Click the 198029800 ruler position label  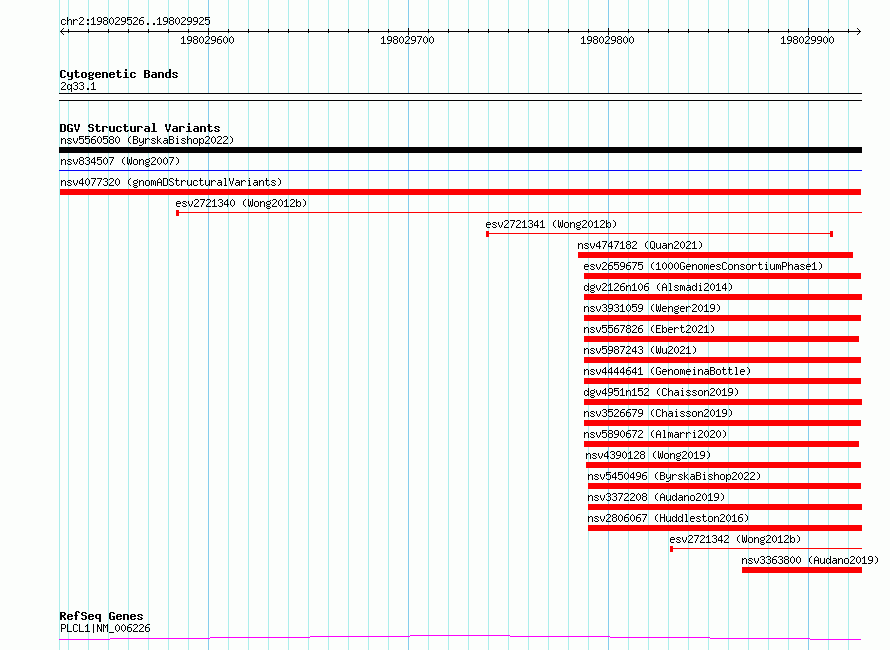click(x=607, y=40)
